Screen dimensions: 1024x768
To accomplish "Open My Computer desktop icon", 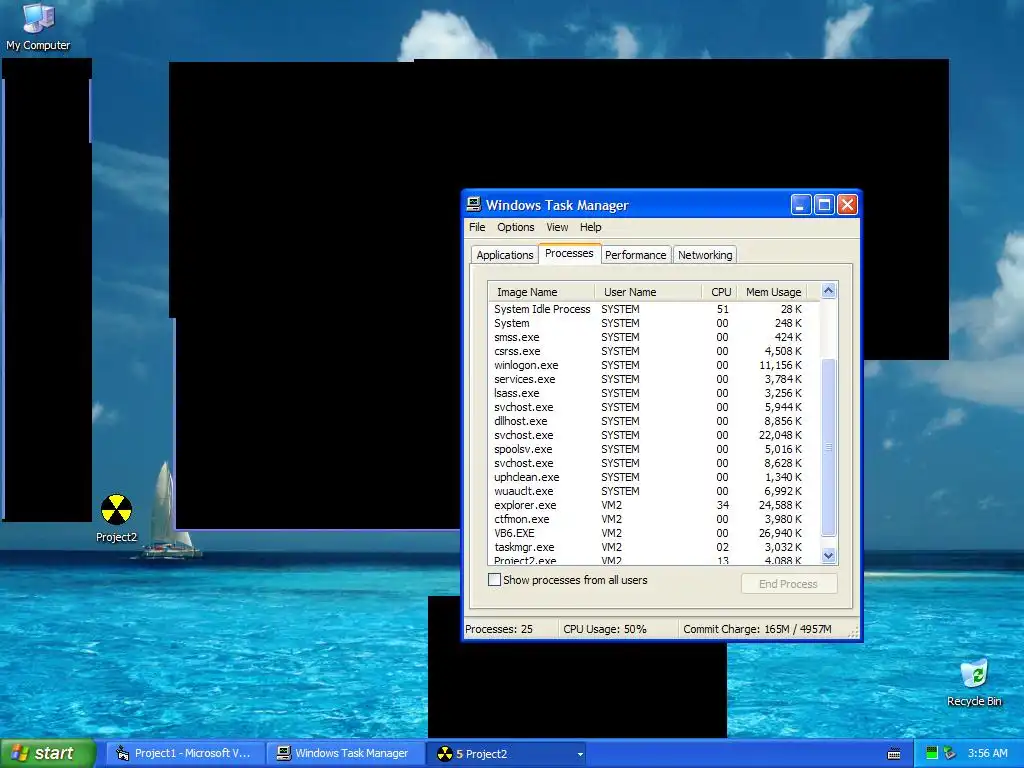I will (38, 26).
